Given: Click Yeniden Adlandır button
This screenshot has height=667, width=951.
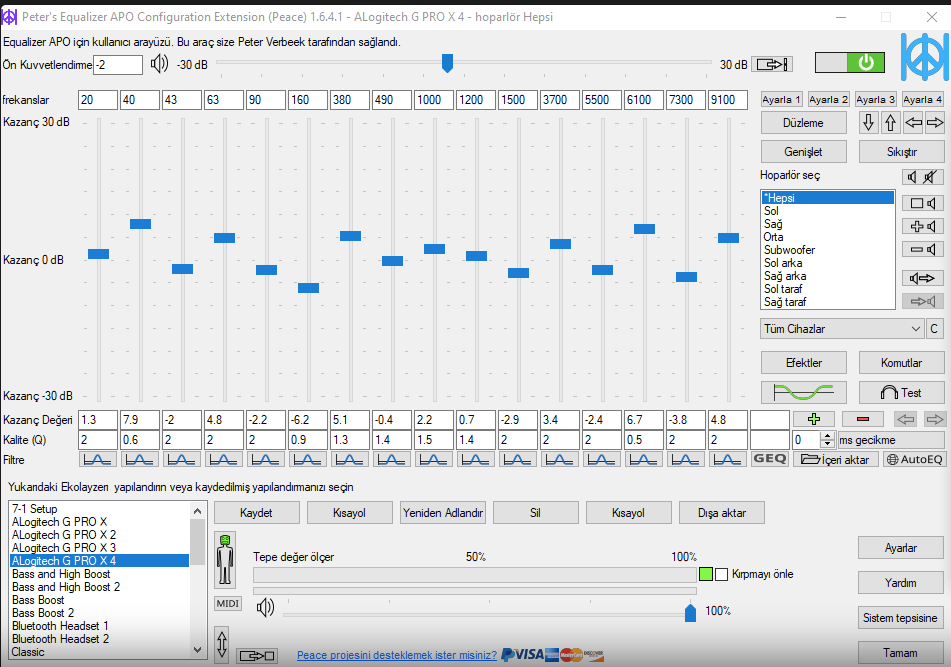Looking at the screenshot, I should click(443, 512).
